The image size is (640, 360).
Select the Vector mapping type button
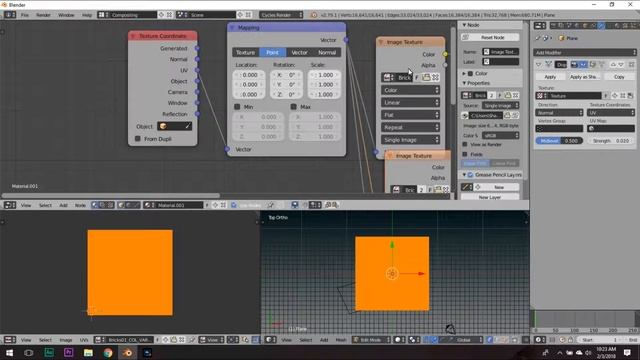click(x=299, y=53)
